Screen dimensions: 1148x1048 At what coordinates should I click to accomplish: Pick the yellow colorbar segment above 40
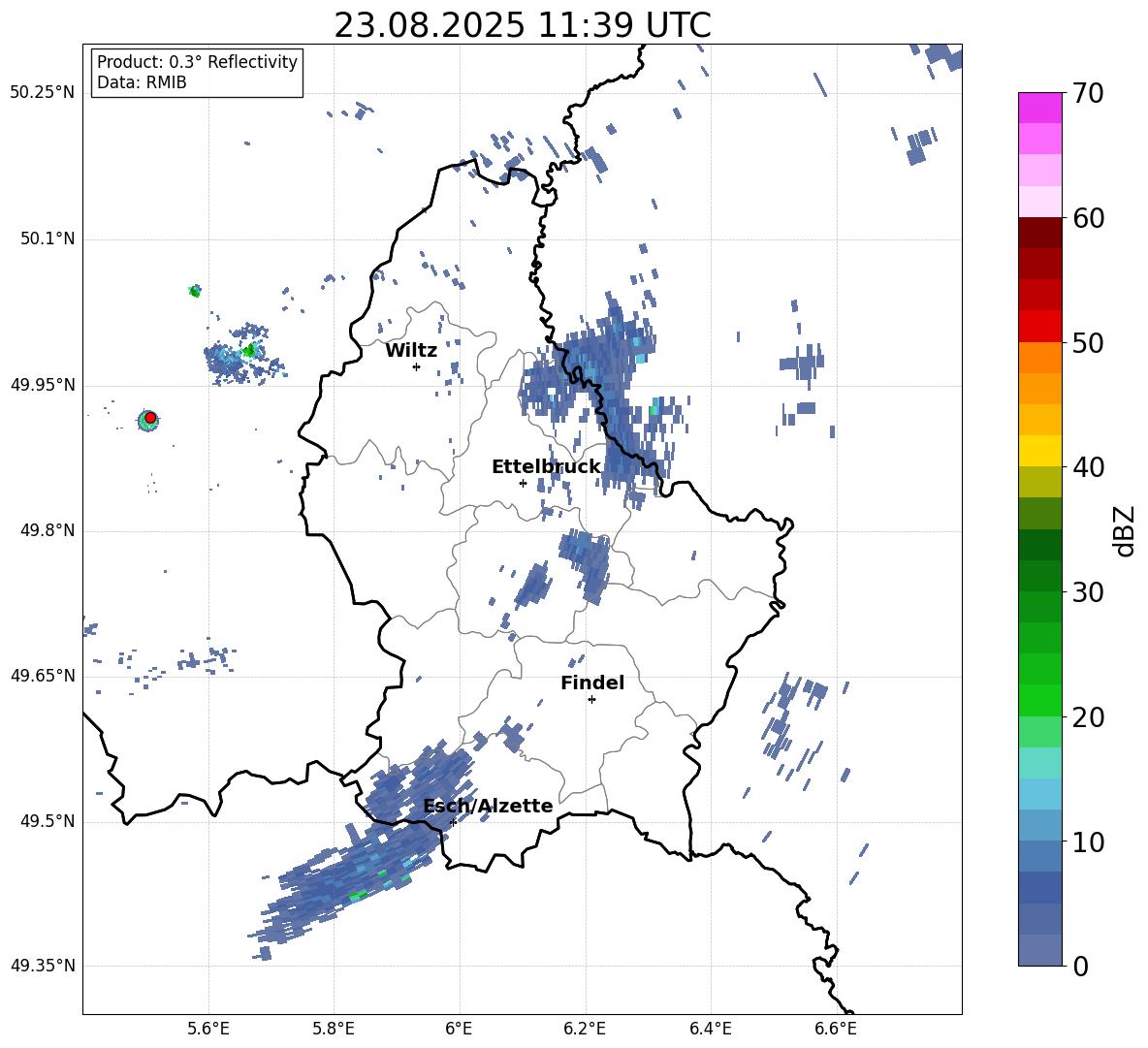(x=1039, y=452)
